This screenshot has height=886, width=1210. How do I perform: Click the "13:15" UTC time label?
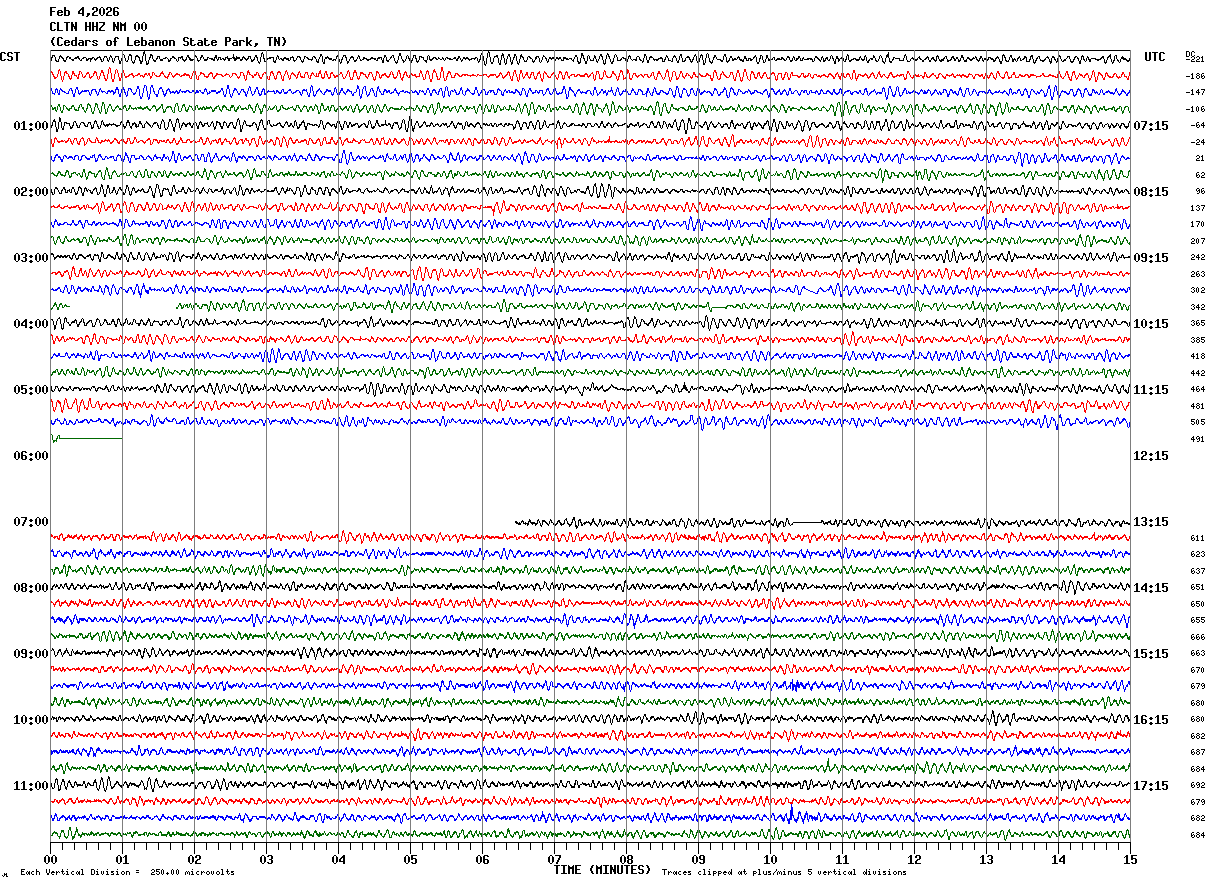(x=1151, y=522)
